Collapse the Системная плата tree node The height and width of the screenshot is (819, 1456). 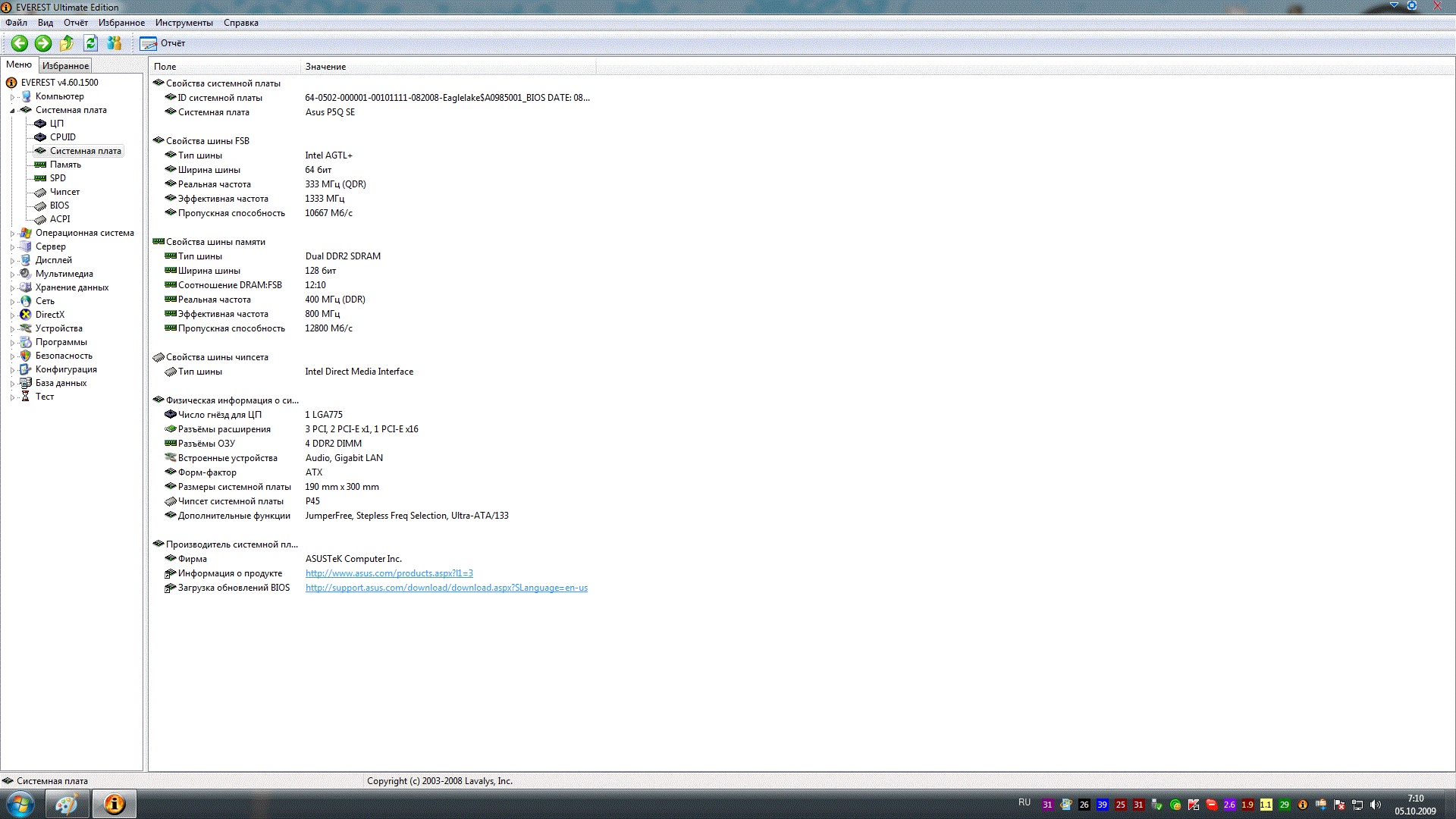tap(12, 111)
